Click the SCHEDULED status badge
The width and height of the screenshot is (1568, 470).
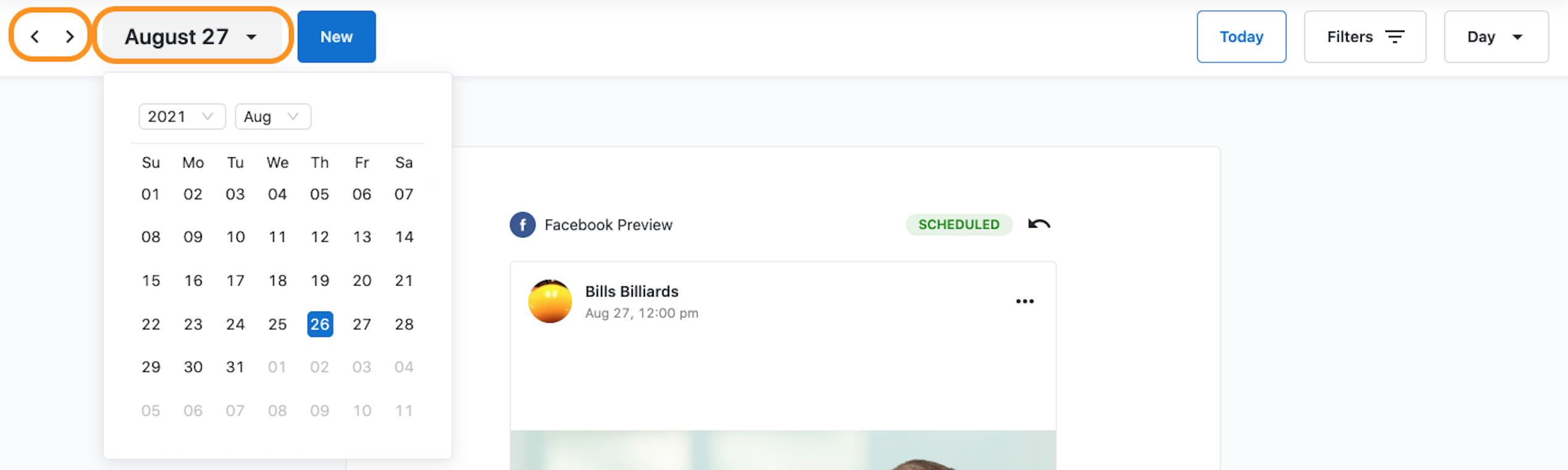coord(959,225)
